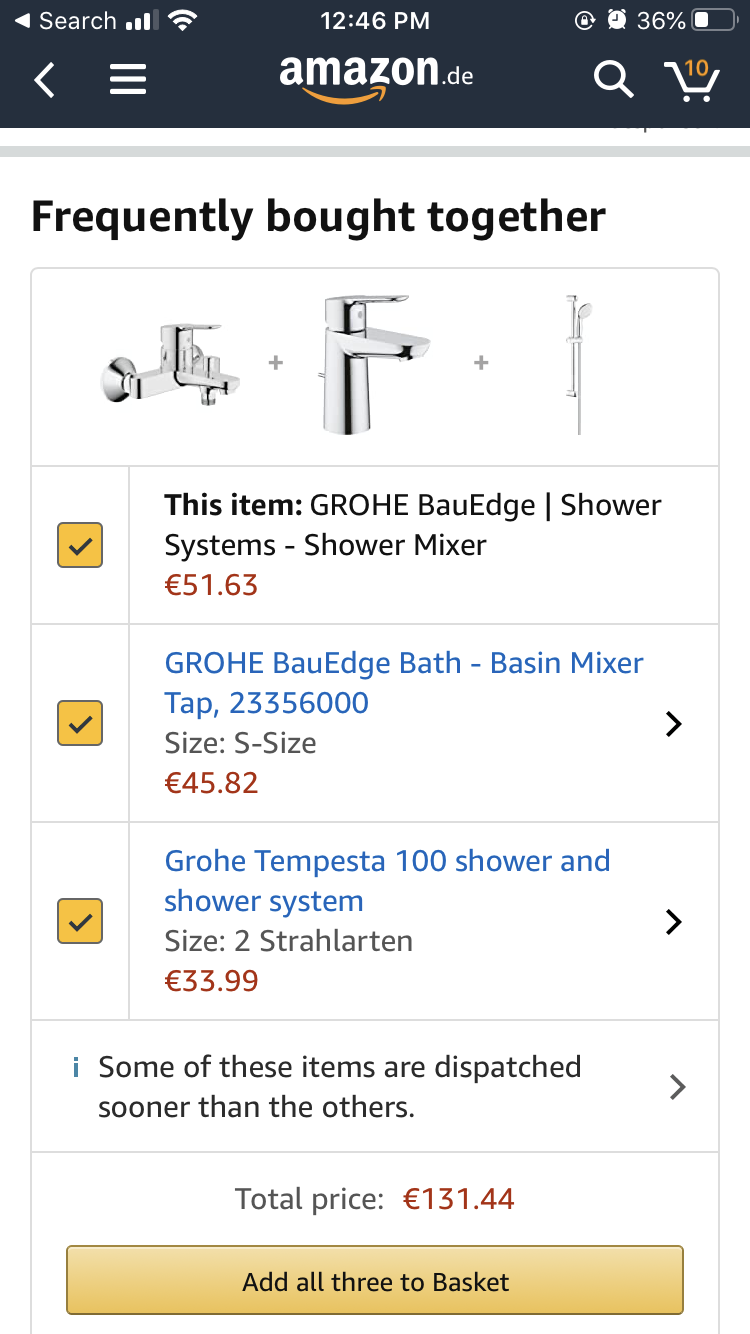Add all three to Basket
Viewport: 750px width, 1334px height.
coord(375,1280)
